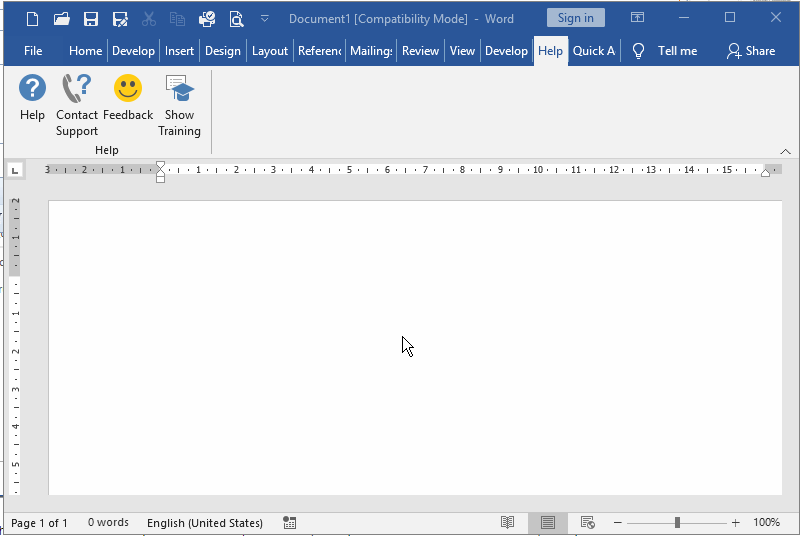Open zoom dialog via 100% level

(766, 522)
